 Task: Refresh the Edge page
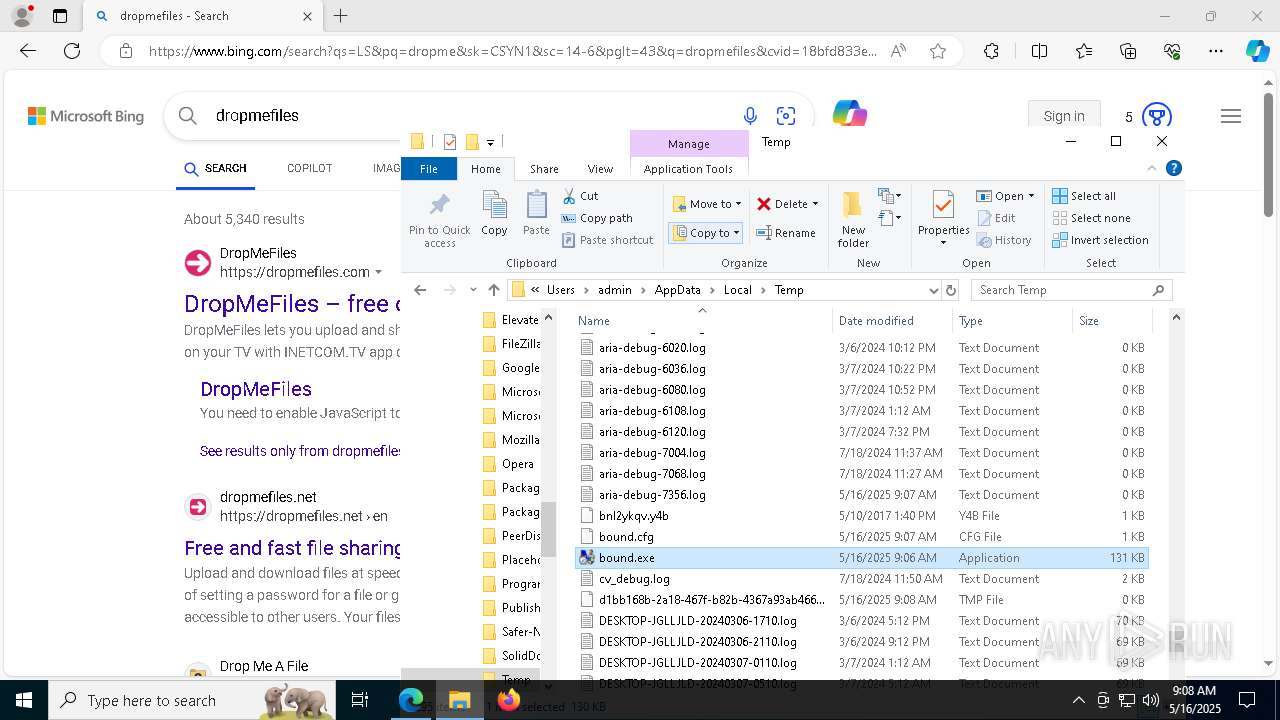pyautogui.click(x=72, y=51)
